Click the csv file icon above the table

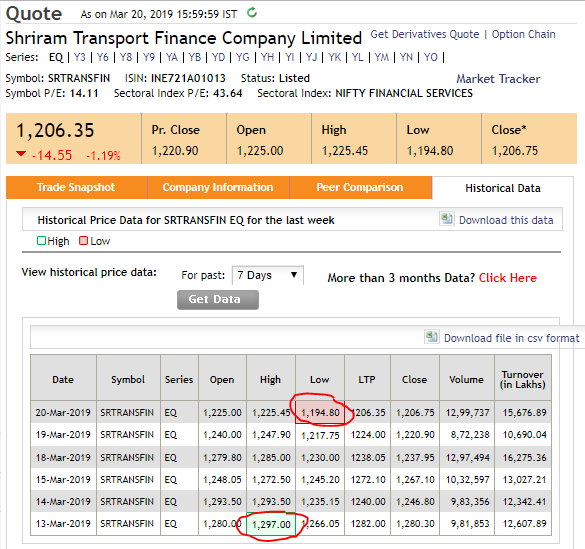tap(432, 337)
